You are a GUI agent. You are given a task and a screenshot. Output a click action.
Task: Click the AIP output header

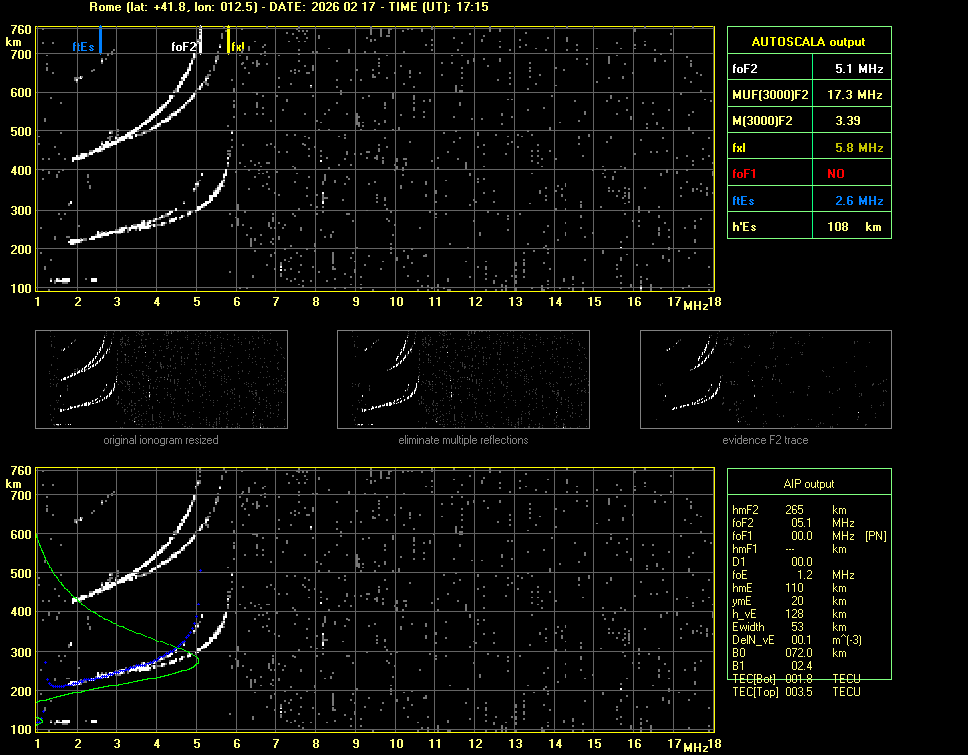point(808,484)
